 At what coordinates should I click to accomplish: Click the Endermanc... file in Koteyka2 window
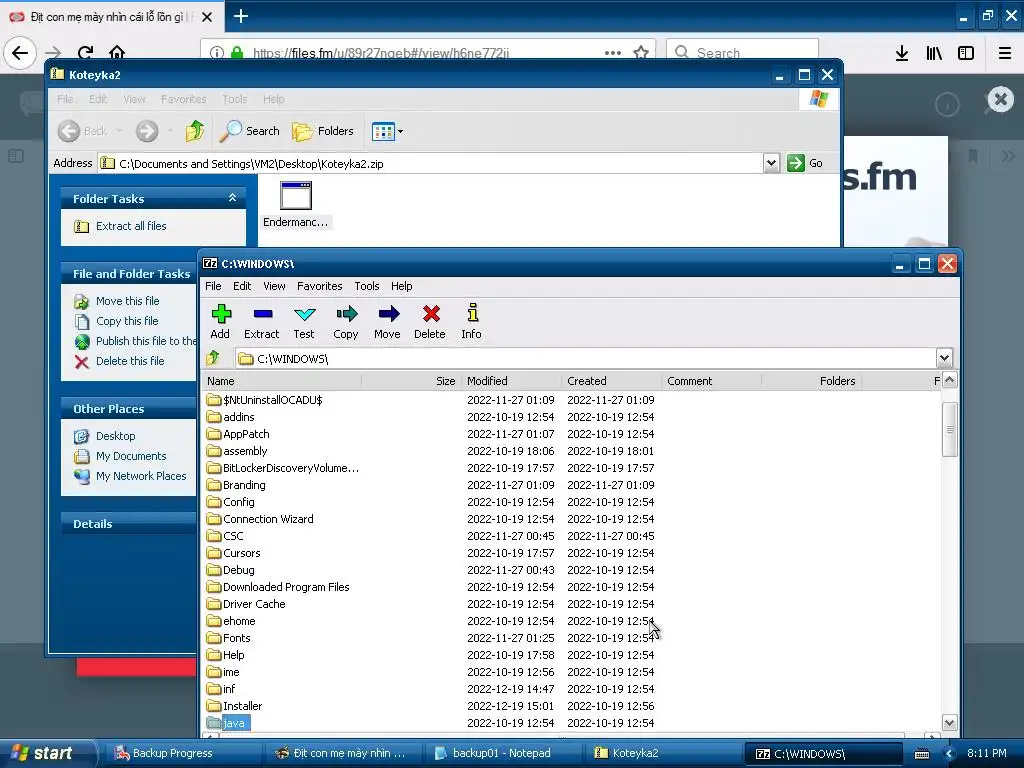pos(295,205)
